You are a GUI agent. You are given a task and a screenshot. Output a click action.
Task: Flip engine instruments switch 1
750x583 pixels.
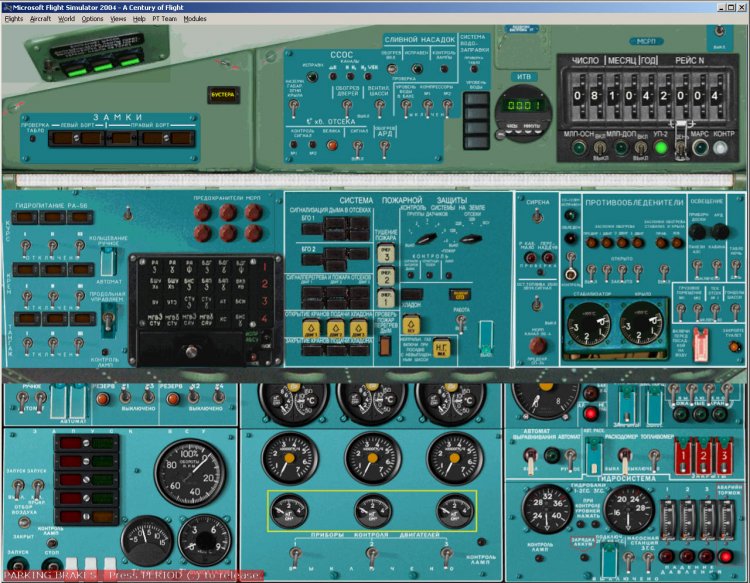pyautogui.click(x=295, y=557)
